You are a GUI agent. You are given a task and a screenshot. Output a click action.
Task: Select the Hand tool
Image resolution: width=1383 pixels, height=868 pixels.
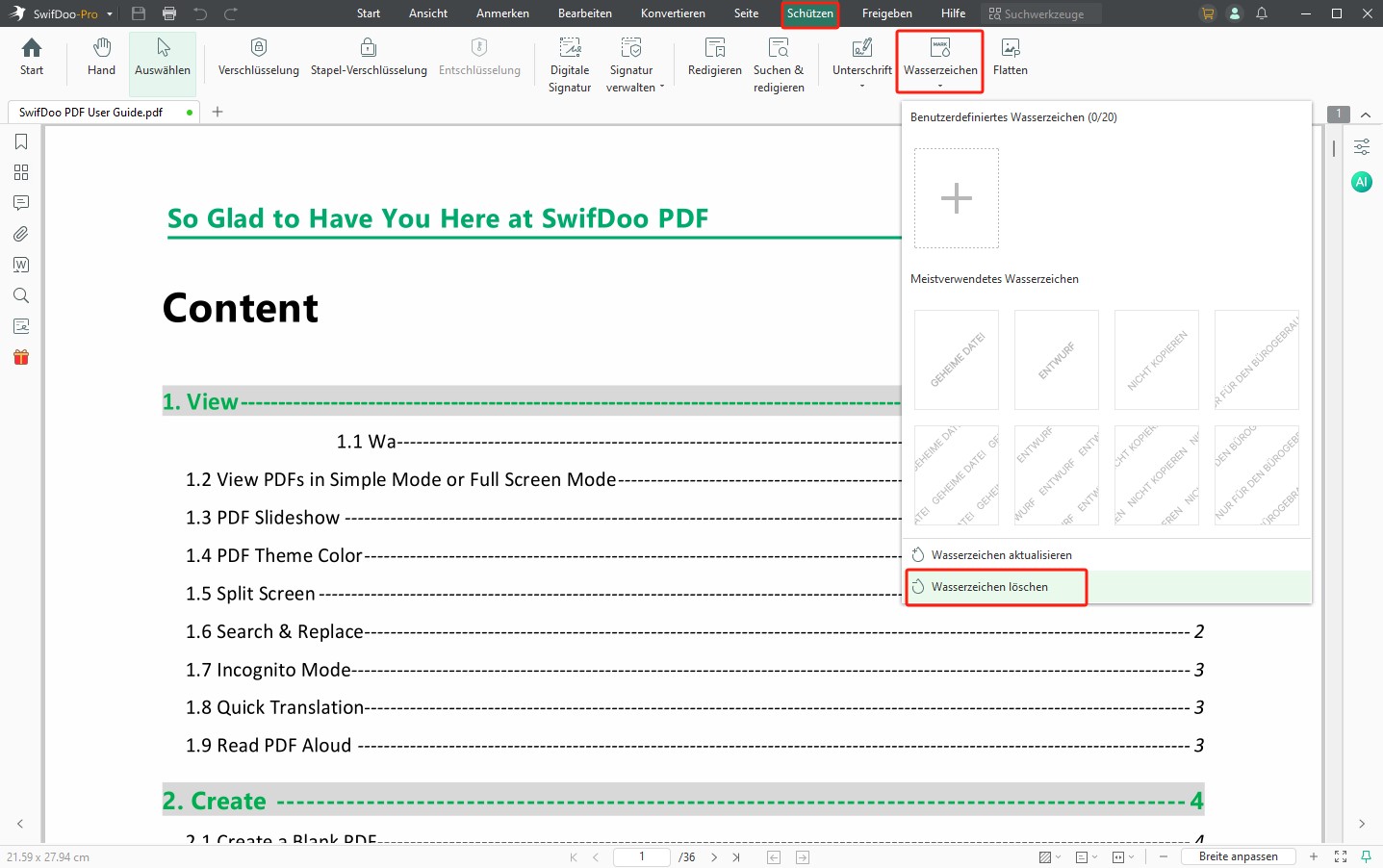coord(101,58)
